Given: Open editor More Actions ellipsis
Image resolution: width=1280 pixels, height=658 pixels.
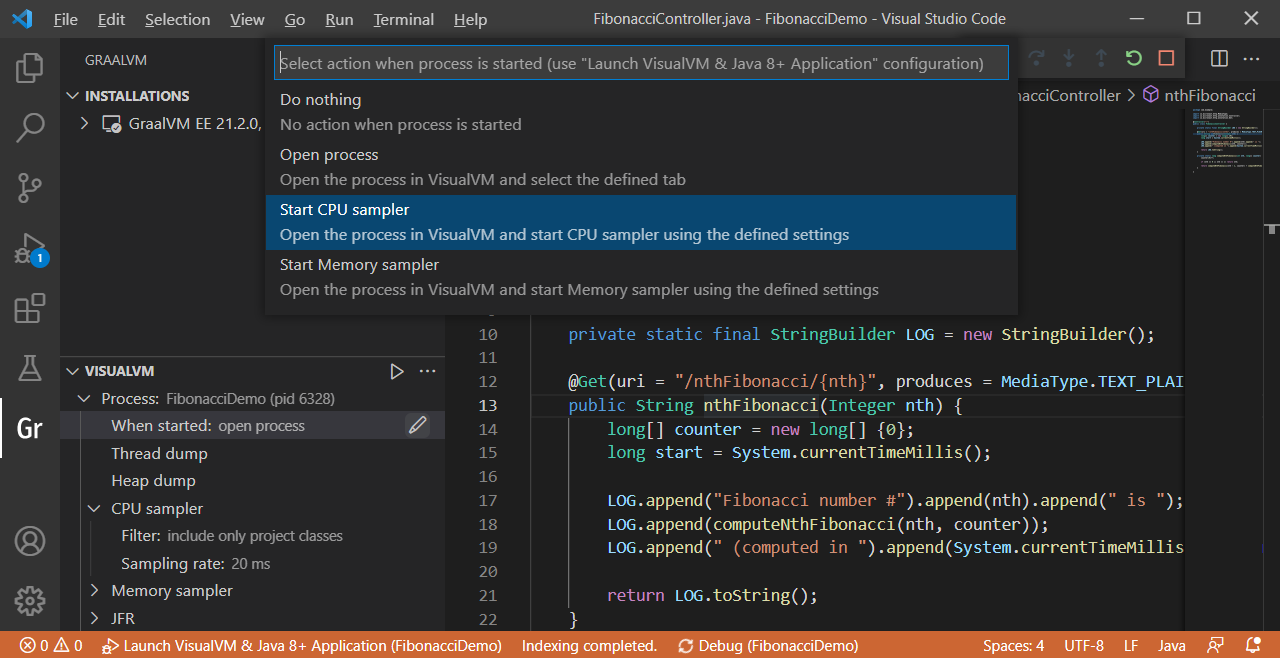Looking at the screenshot, I should pos(1252,58).
